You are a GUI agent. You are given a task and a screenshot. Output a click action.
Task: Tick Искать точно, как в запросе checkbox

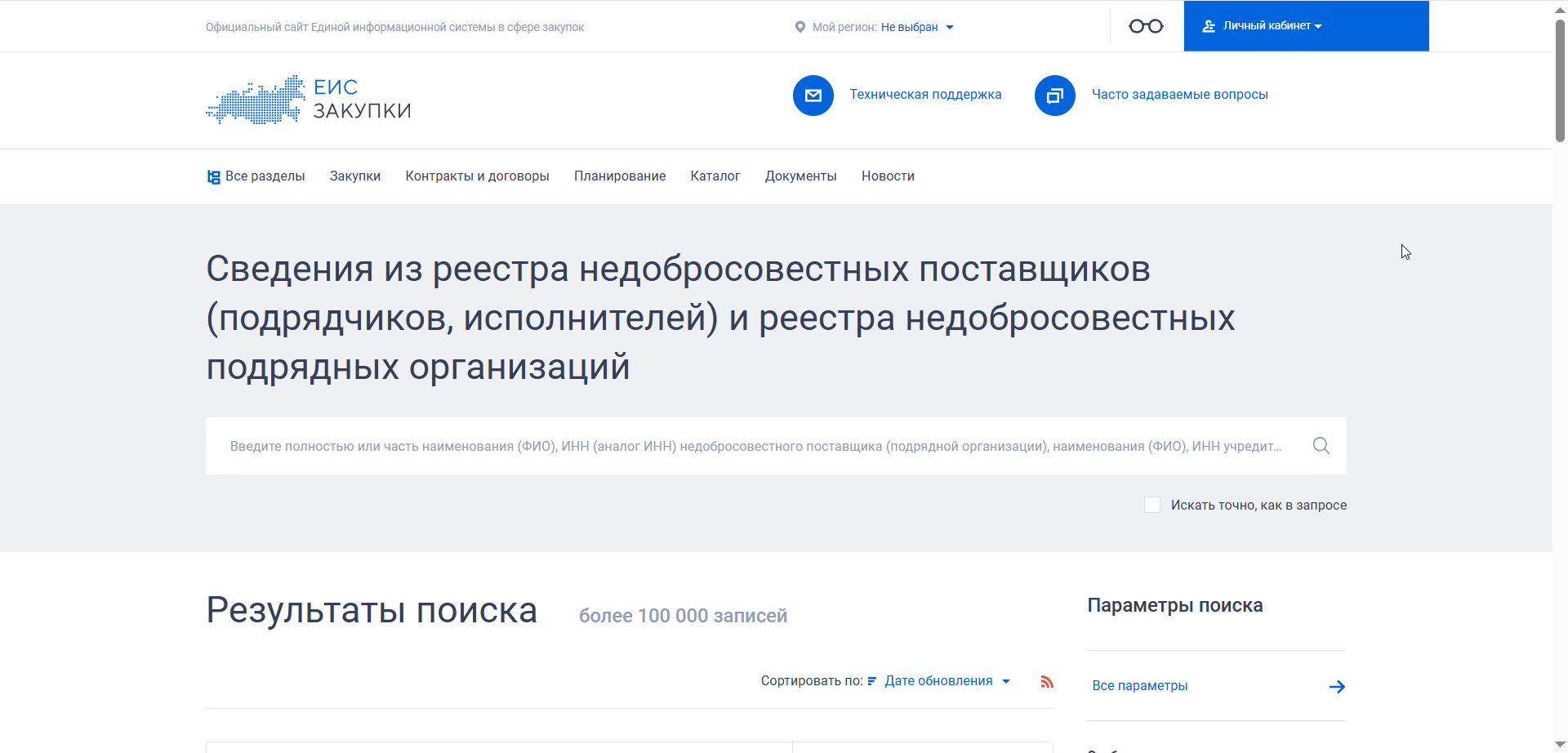1152,505
